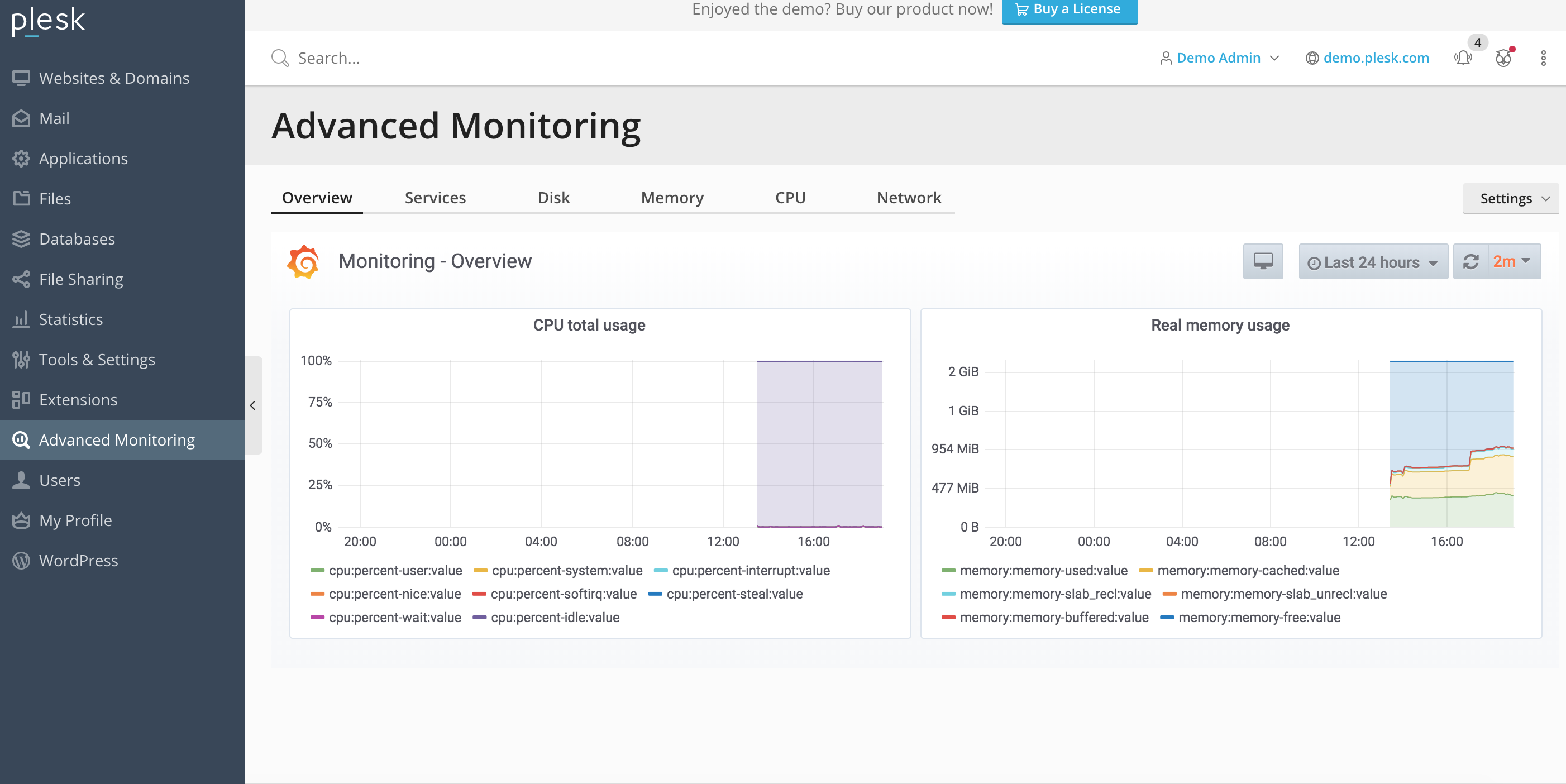Click the My Profile crown icon
This screenshot has width=1566, height=784.
(21, 520)
